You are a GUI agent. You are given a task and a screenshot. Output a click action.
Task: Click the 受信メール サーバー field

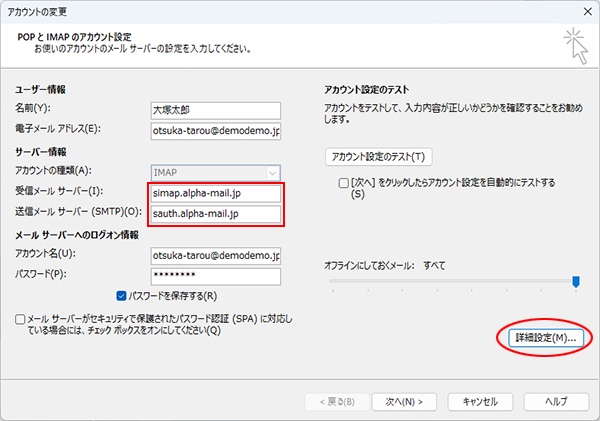click(214, 192)
